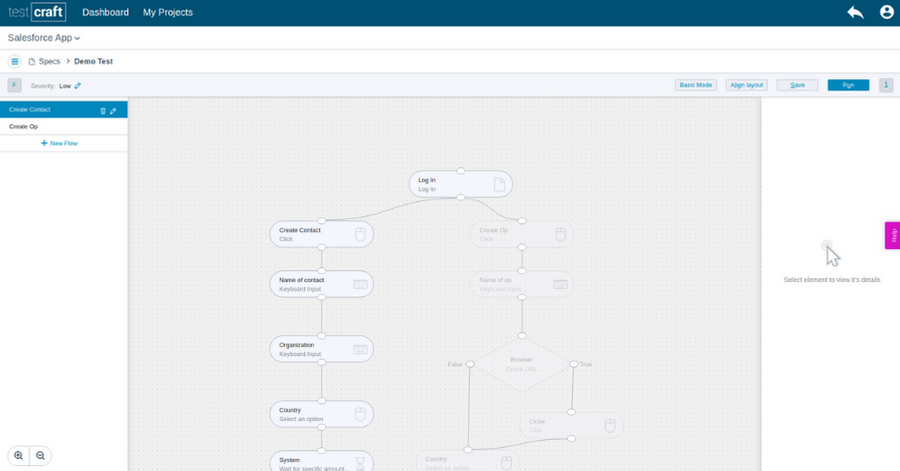900x471 pixels.
Task: Open the Dashboard page
Action: tap(105, 12)
